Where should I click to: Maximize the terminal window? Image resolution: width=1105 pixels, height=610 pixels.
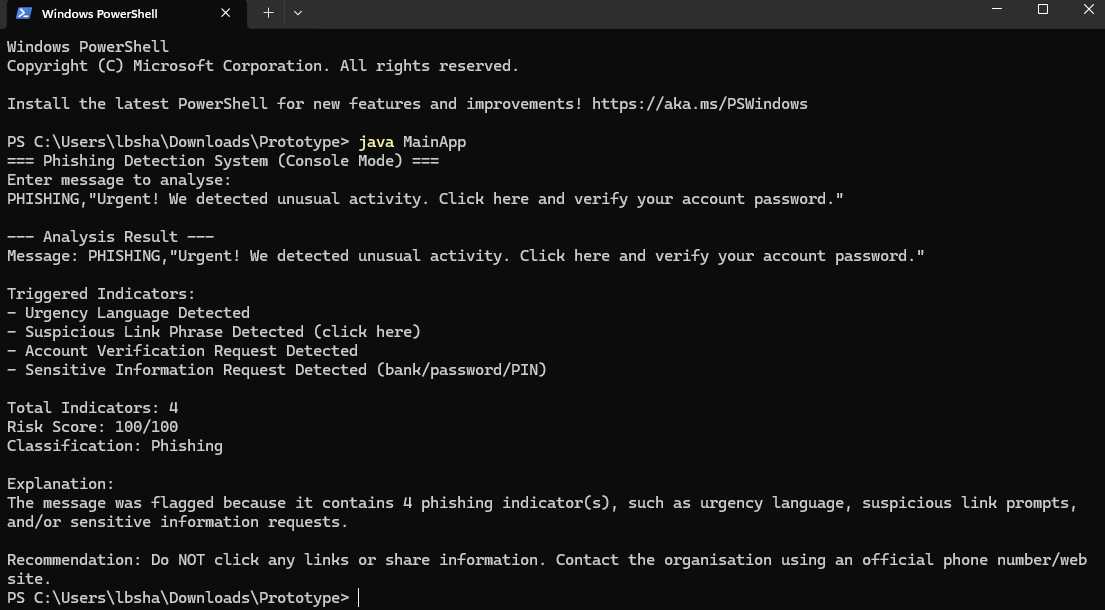(x=1043, y=10)
